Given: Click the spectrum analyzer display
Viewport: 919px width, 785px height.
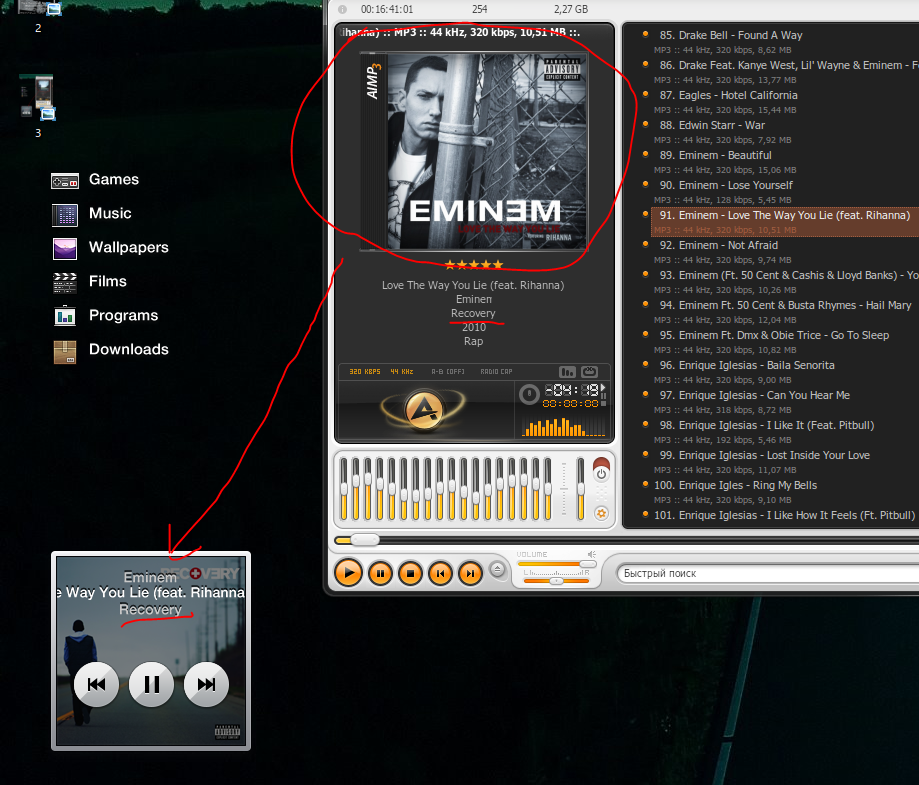Looking at the screenshot, I should pyautogui.click(x=563, y=427).
